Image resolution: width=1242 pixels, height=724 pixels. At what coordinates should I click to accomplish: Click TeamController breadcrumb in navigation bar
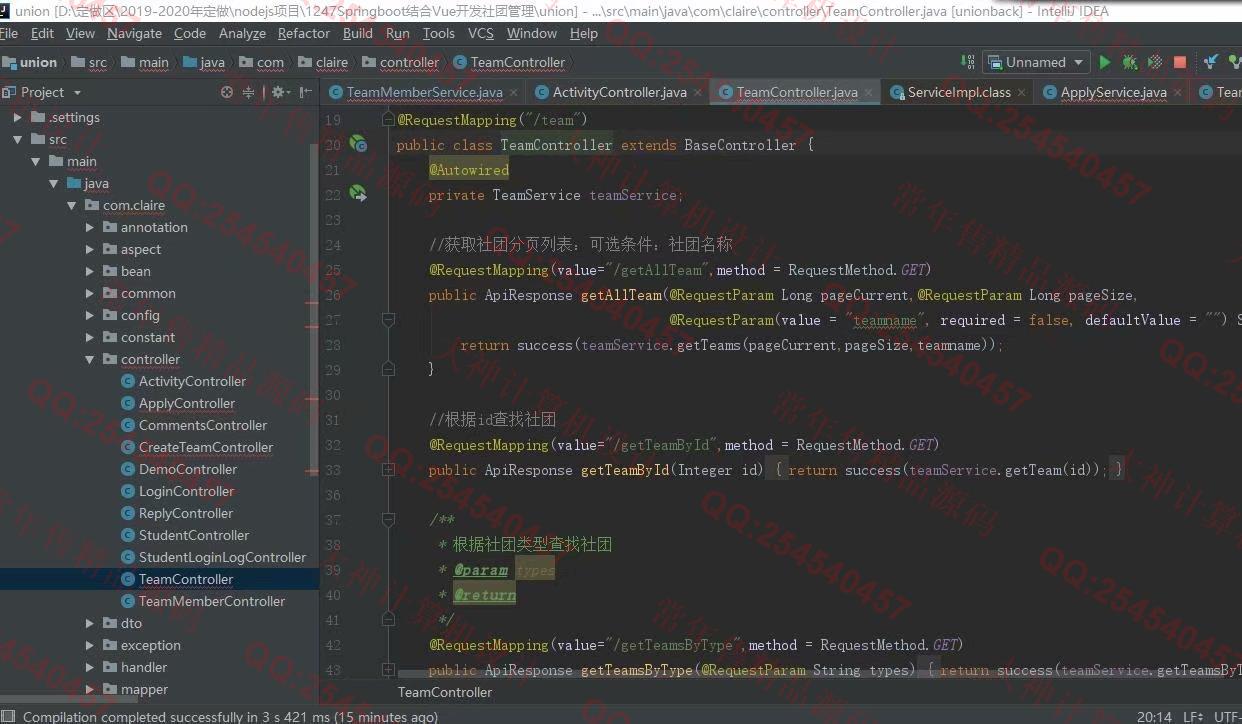tap(509, 62)
